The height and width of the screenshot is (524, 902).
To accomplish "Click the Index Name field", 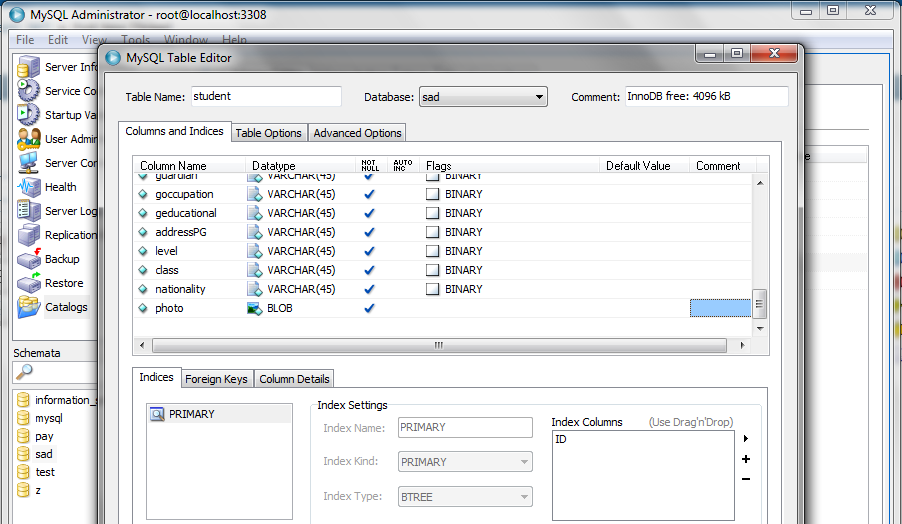I will click(x=465, y=427).
